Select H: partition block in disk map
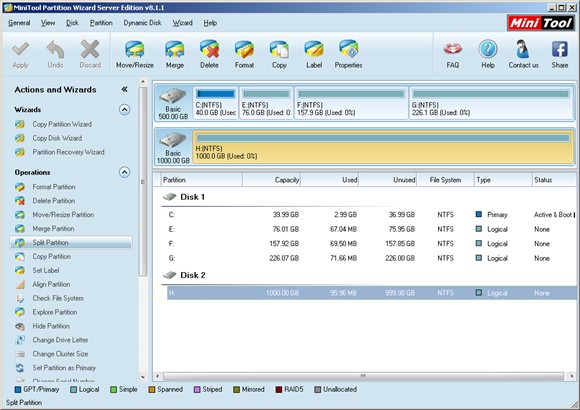The width and height of the screenshot is (580, 410). point(383,147)
